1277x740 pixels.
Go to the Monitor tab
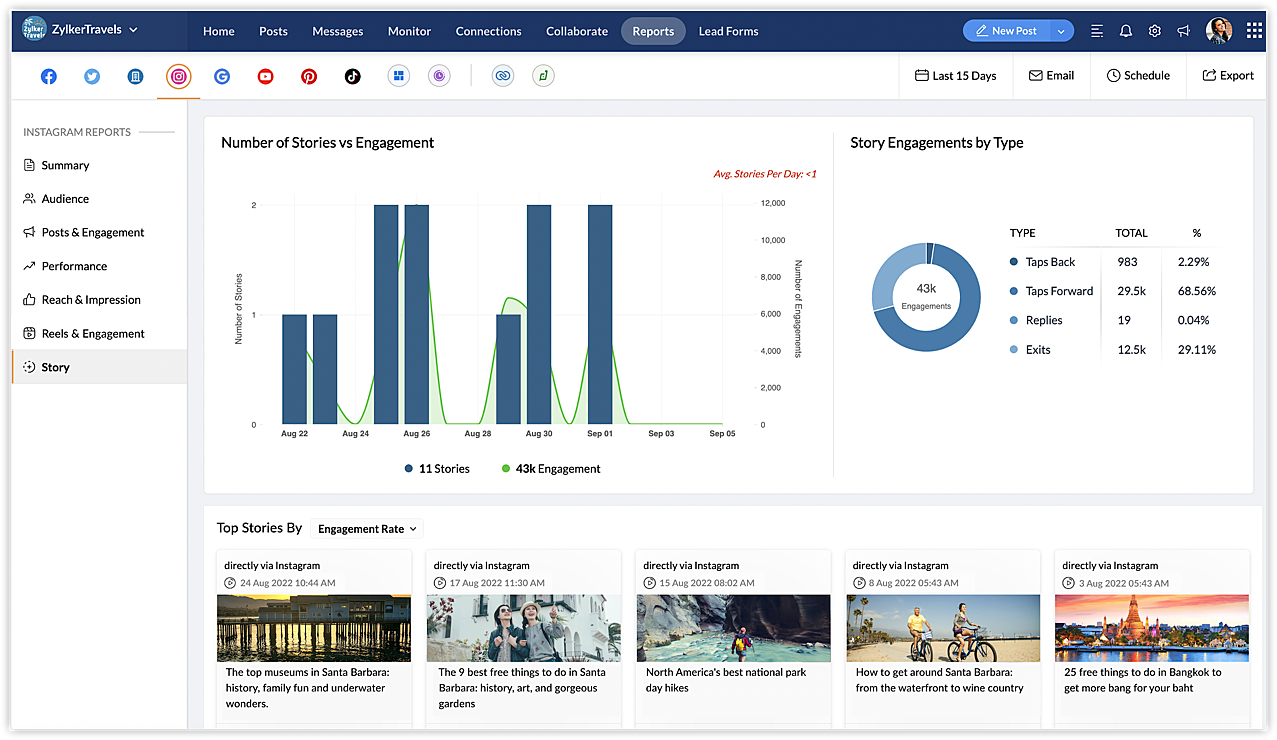point(409,31)
